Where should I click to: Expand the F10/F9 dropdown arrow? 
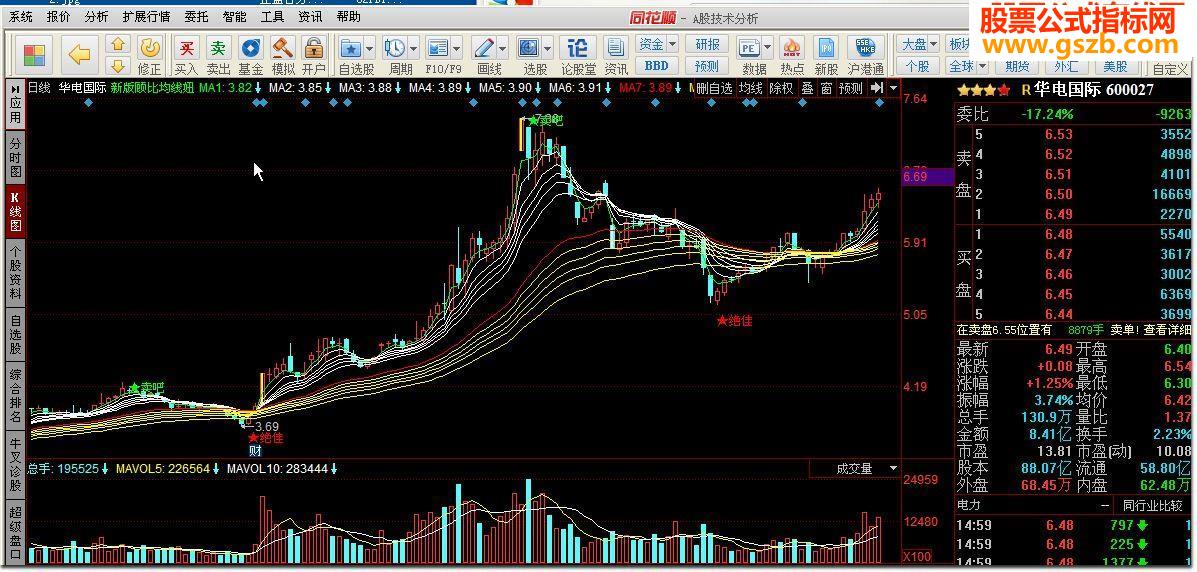[x=456, y=49]
